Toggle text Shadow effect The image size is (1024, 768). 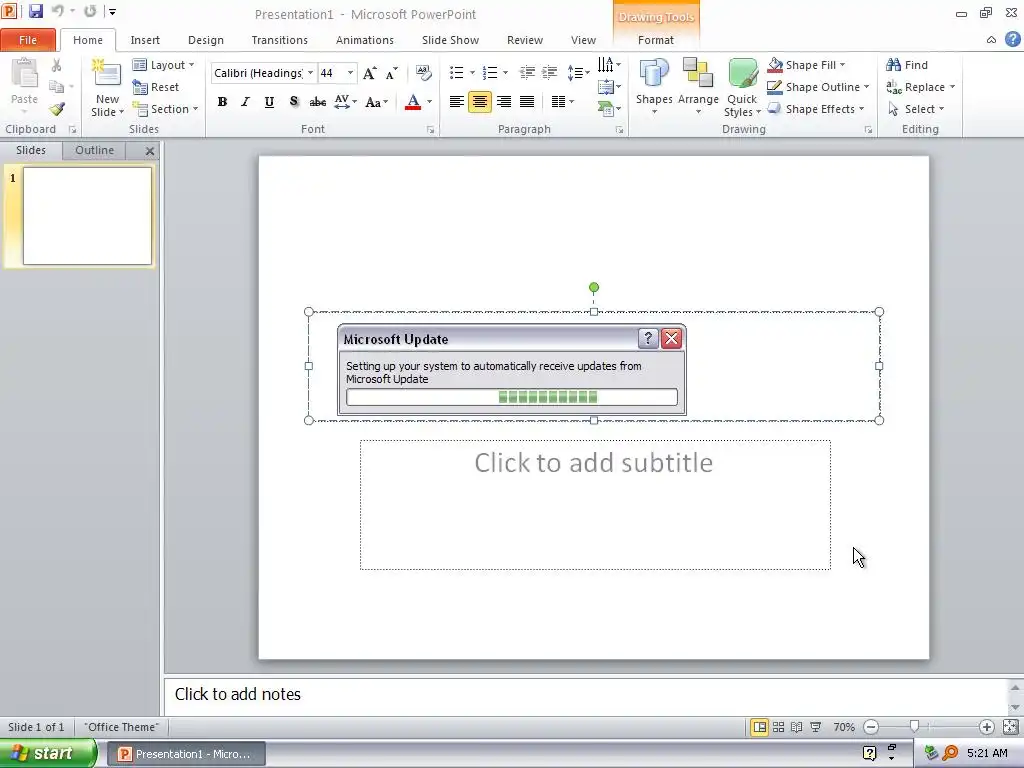coord(293,102)
